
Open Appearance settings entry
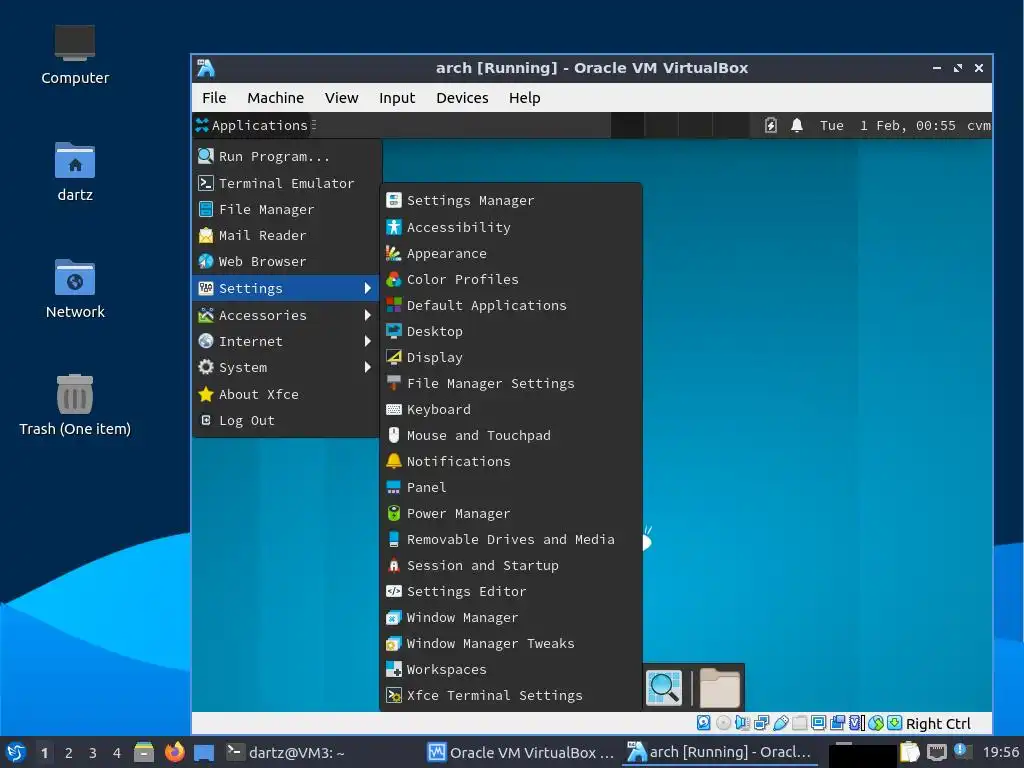[x=511, y=253]
